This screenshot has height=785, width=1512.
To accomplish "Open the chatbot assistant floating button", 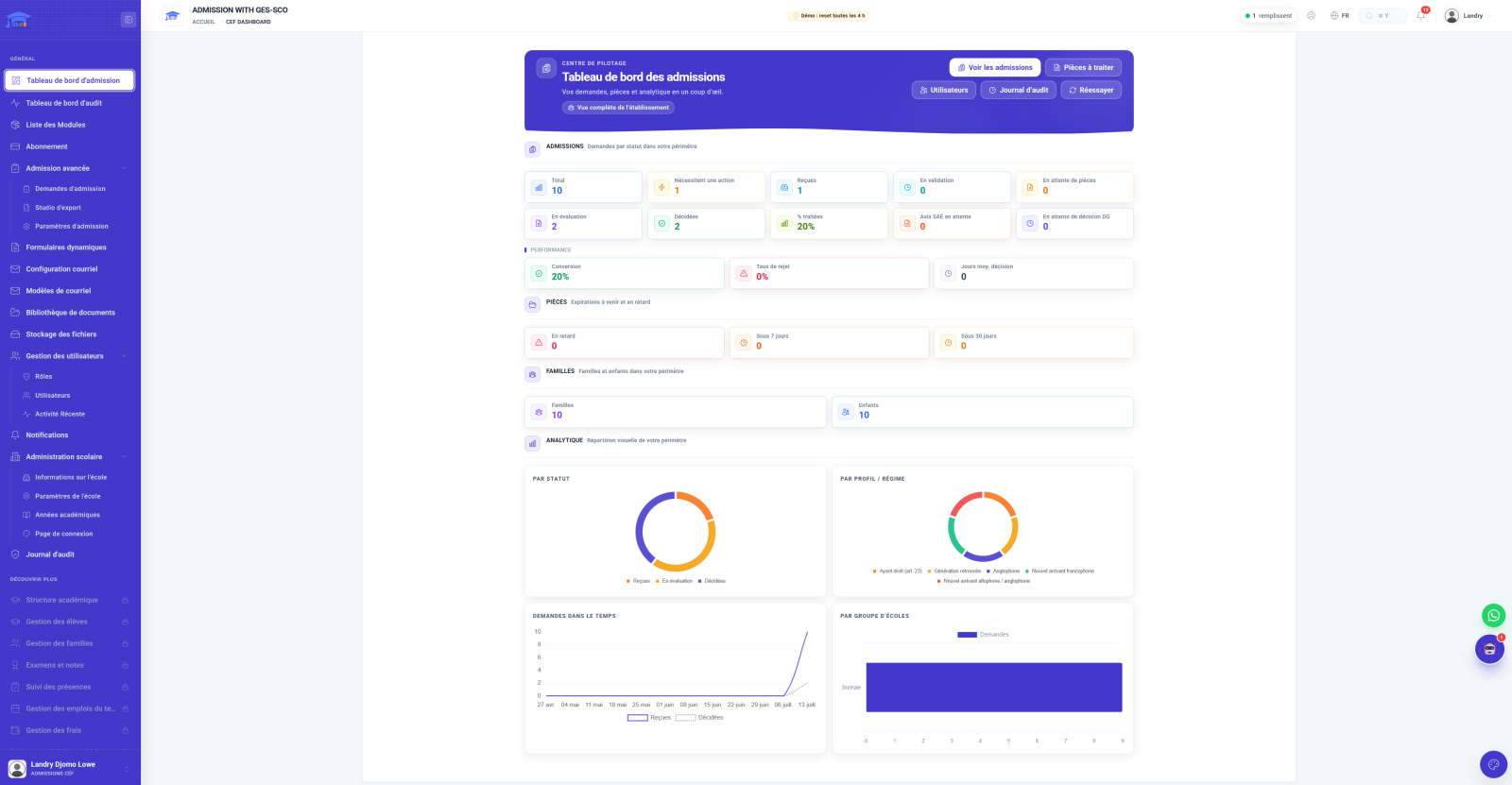I will 1489,649.
